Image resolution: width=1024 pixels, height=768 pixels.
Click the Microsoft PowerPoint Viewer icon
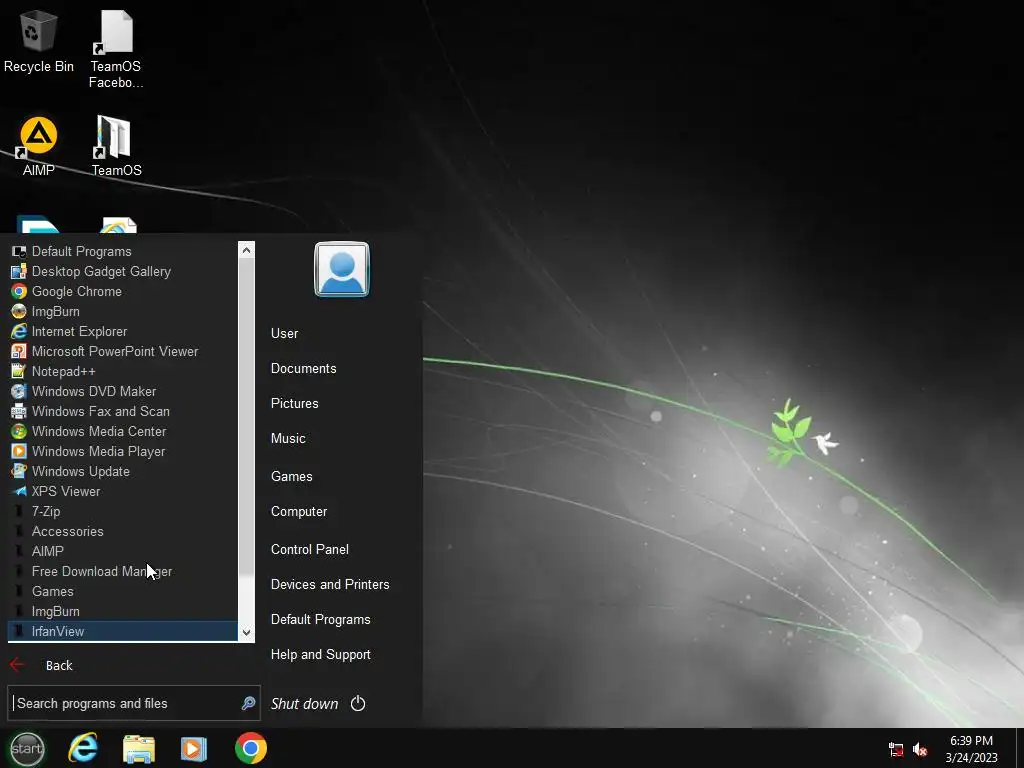pyautogui.click(x=19, y=351)
